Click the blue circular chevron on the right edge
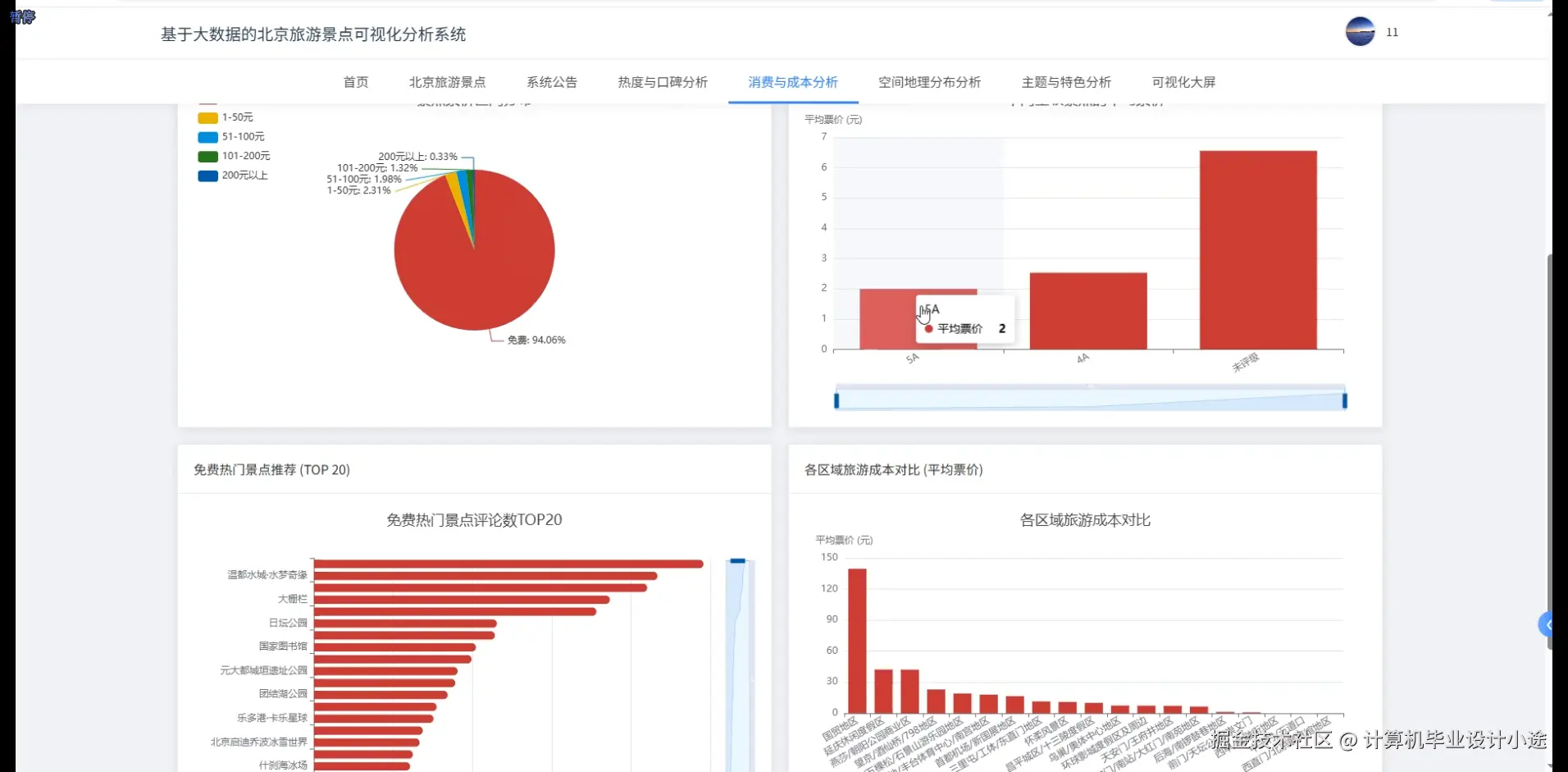The height and width of the screenshot is (772, 1568). (1547, 624)
